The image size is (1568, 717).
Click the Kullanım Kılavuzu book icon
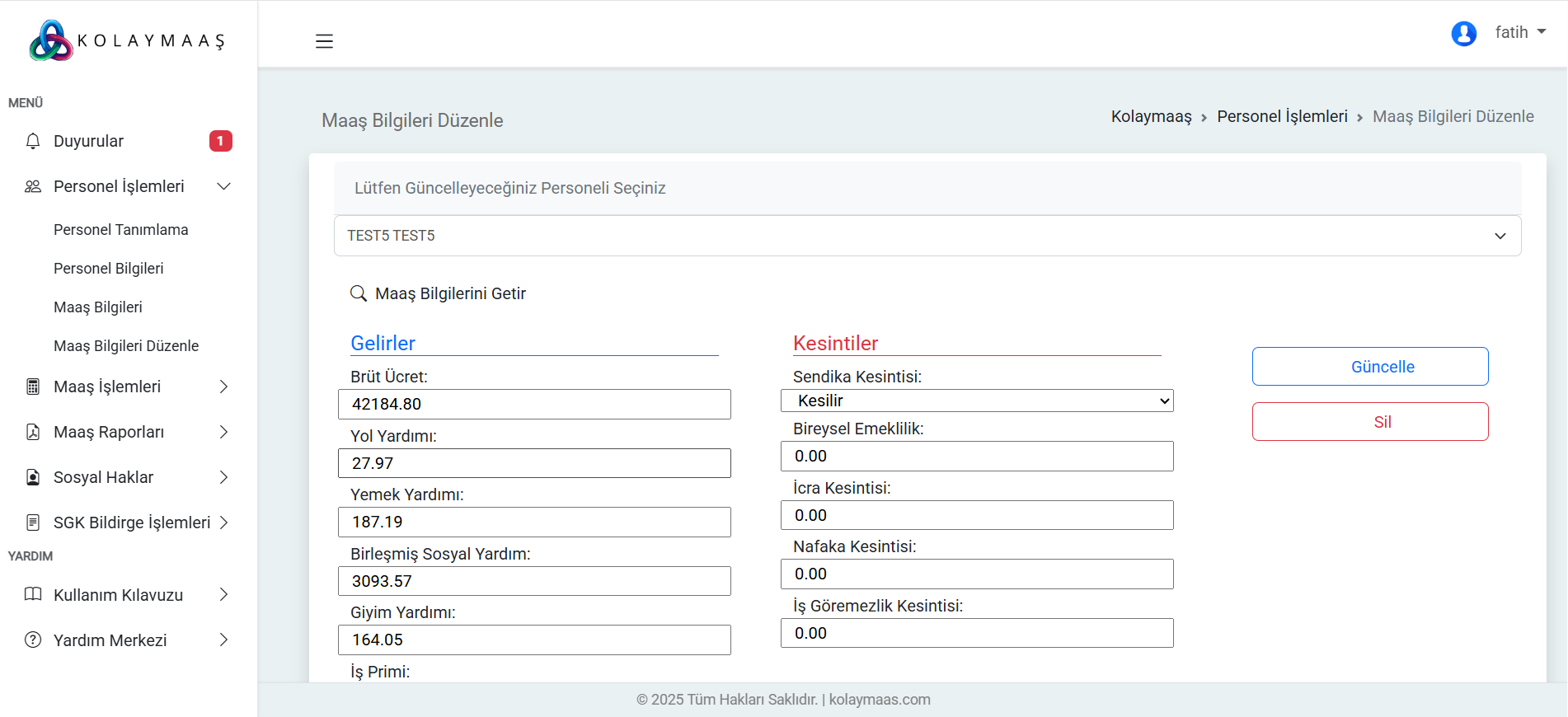(x=33, y=595)
